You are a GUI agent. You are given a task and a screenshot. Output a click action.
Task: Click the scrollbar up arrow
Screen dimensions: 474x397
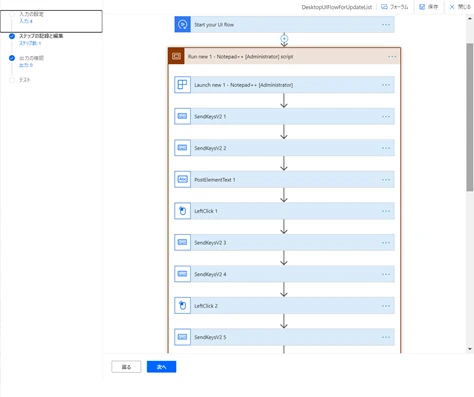tap(470, 19)
